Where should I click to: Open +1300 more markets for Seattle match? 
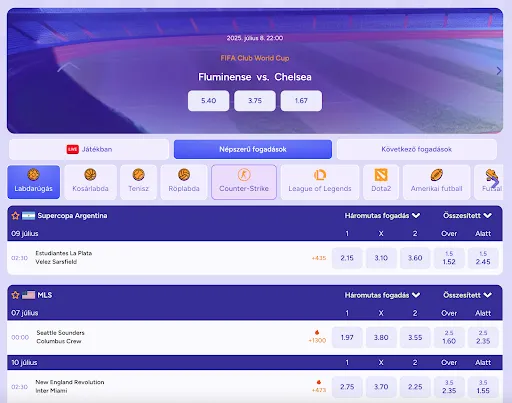tap(317, 340)
